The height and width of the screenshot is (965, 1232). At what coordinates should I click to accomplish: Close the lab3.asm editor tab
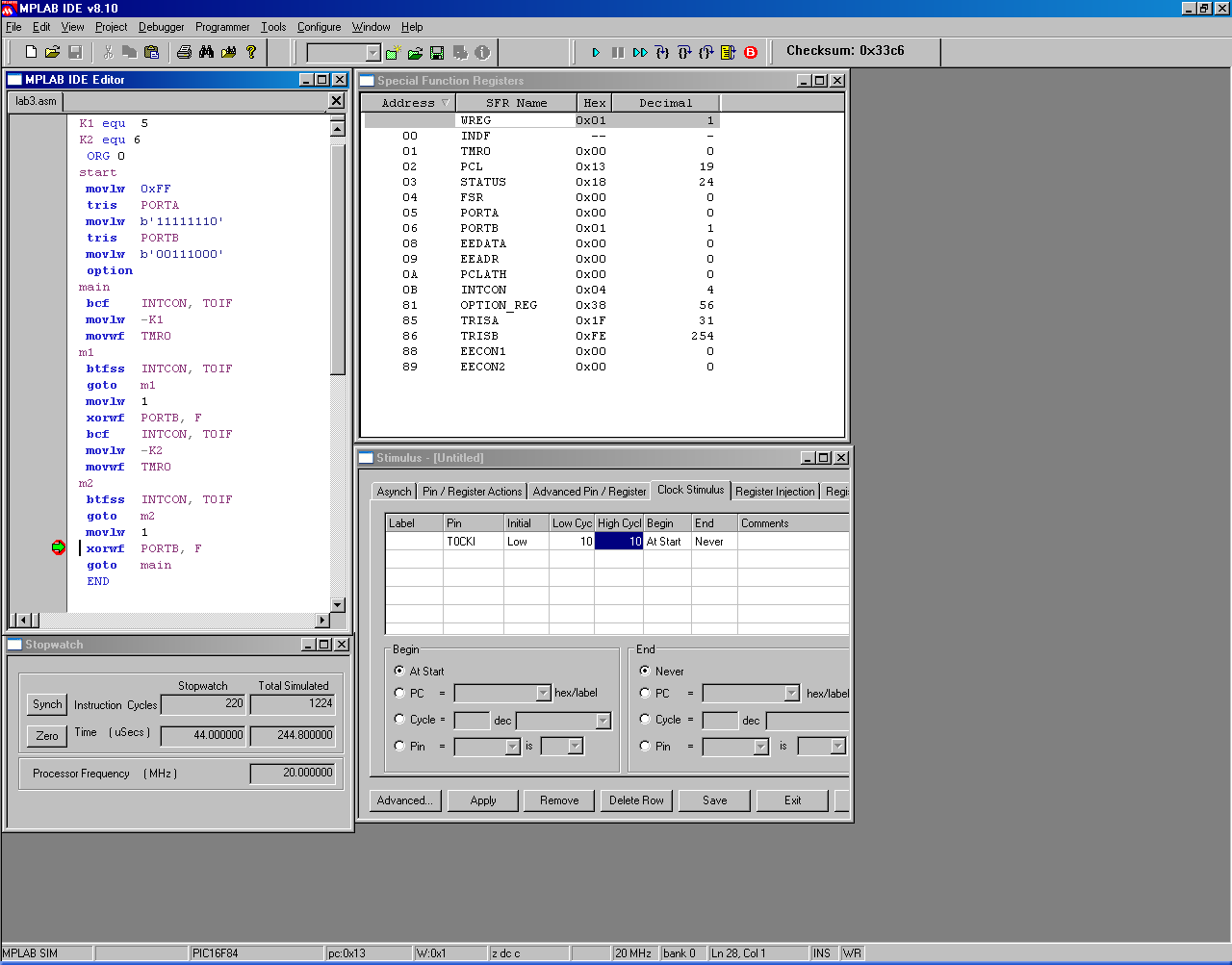click(x=336, y=101)
